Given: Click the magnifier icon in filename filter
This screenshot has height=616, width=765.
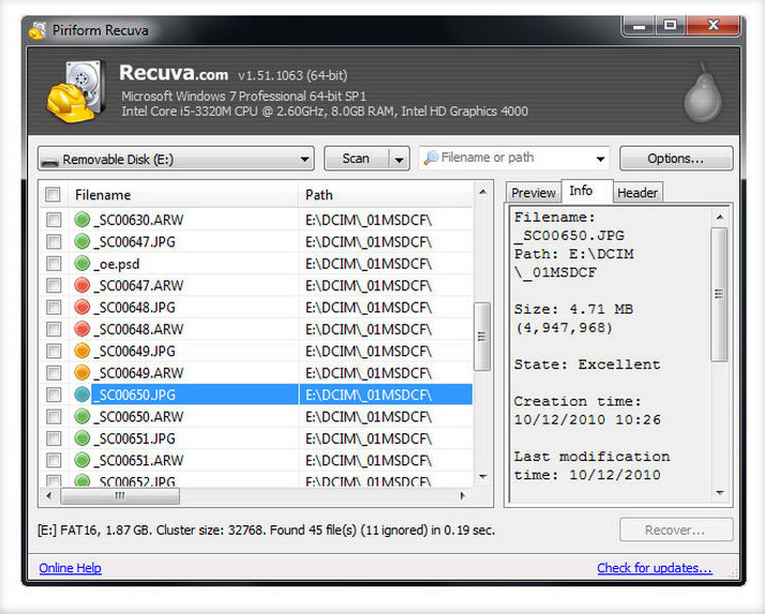Looking at the screenshot, I should tap(431, 158).
